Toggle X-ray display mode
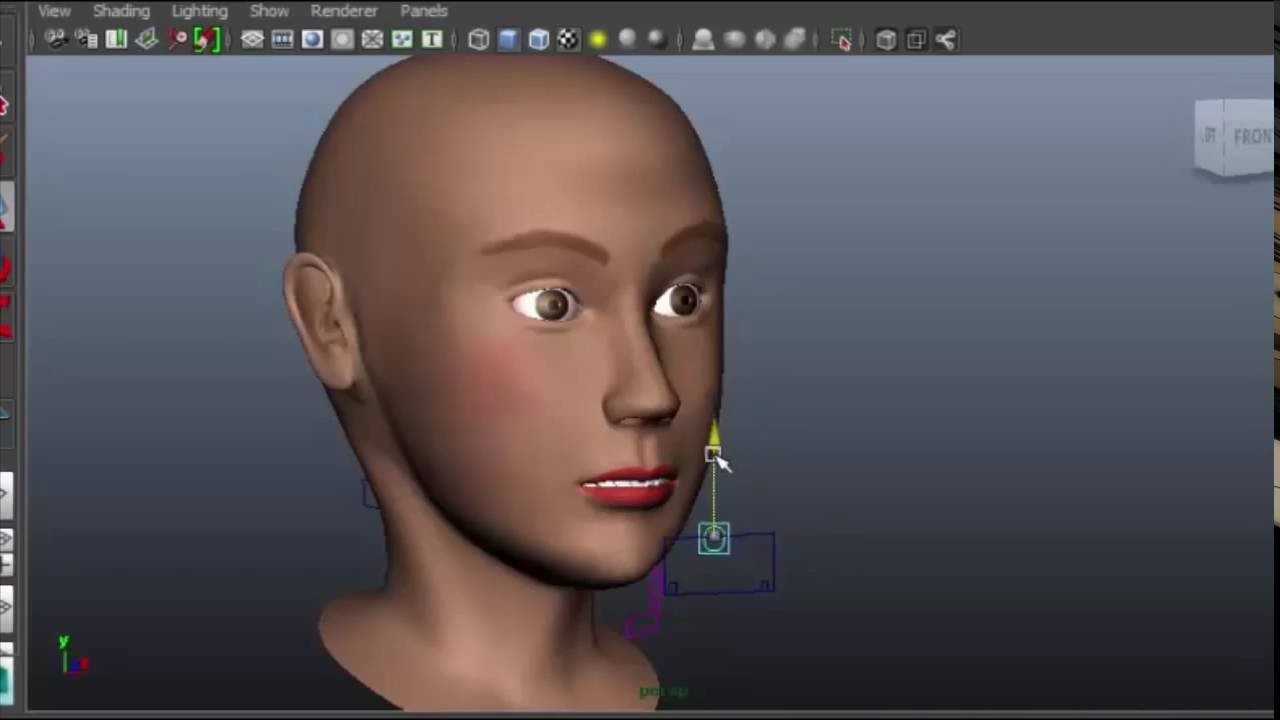The height and width of the screenshot is (720, 1280). click(886, 40)
